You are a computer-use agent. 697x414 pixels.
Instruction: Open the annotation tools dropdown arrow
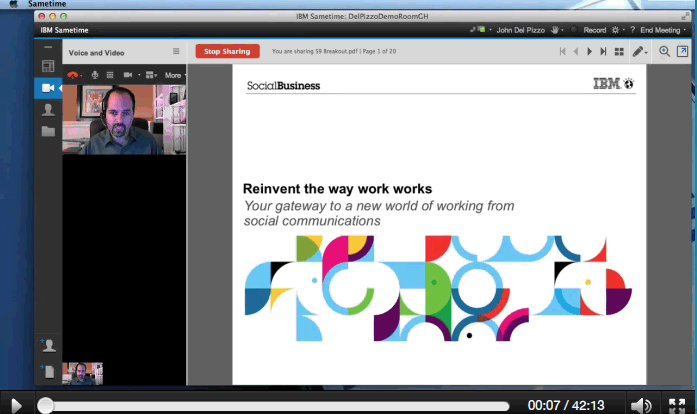point(646,53)
